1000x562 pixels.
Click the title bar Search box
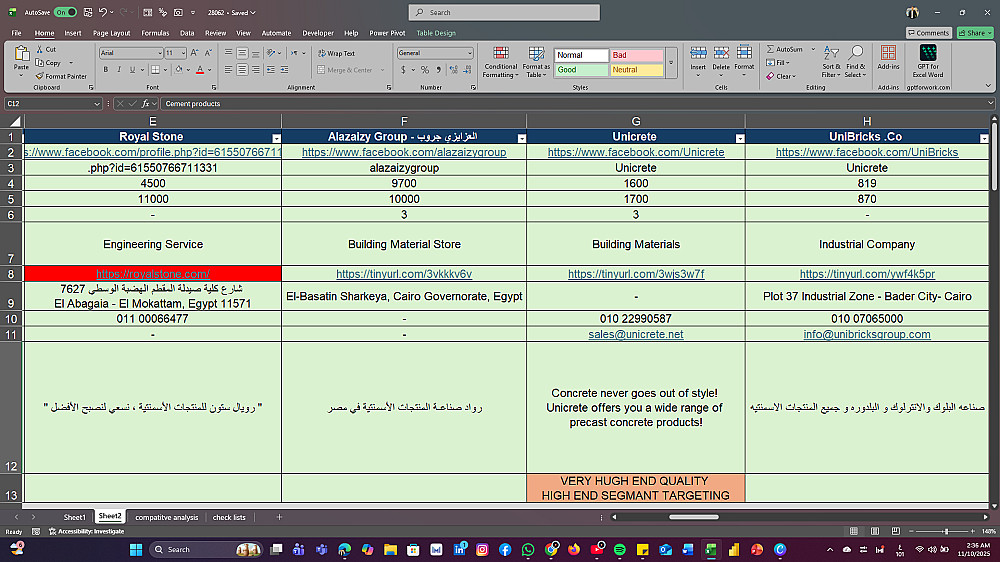504,12
